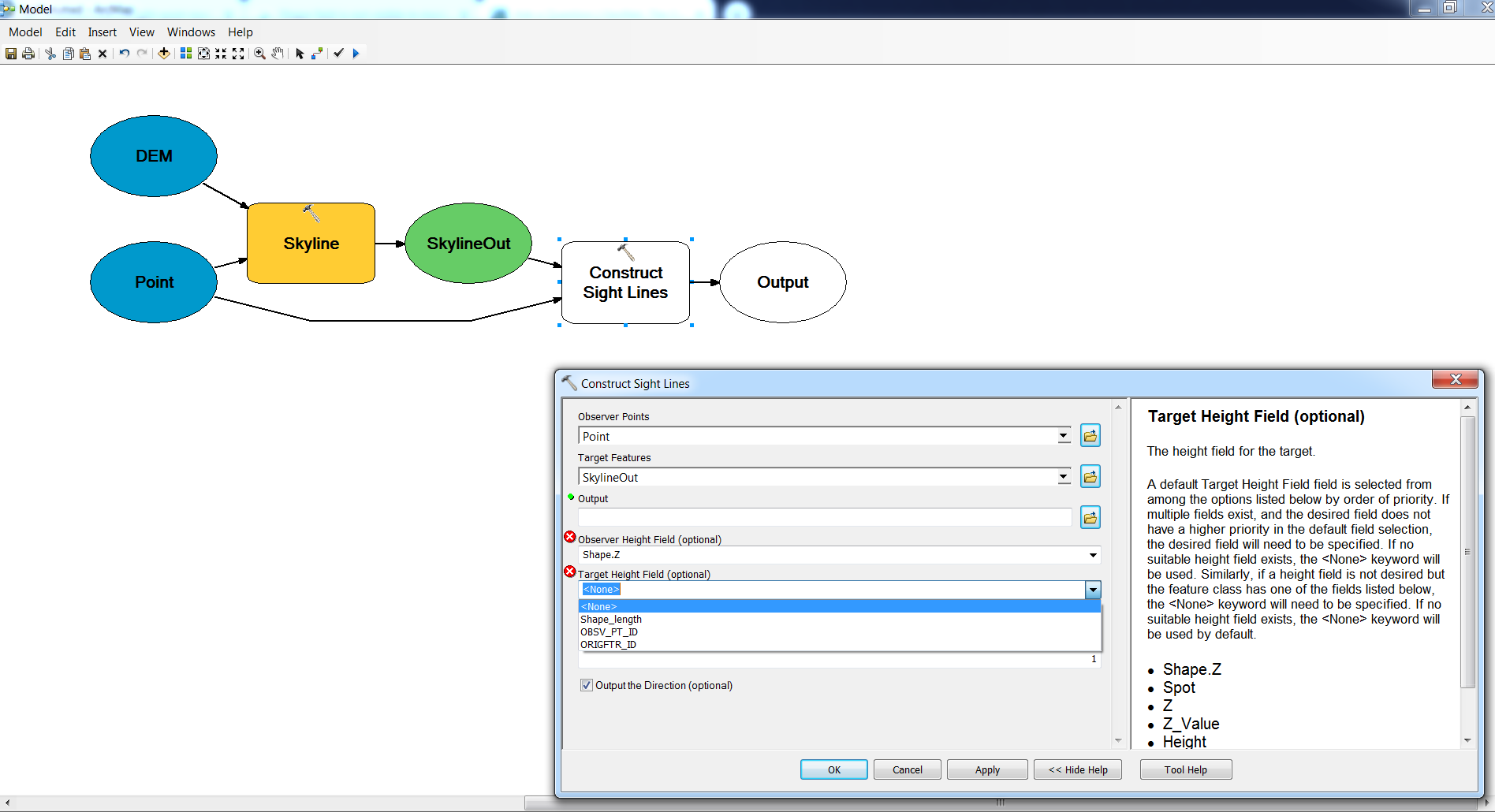Open the Model menu

25,32
